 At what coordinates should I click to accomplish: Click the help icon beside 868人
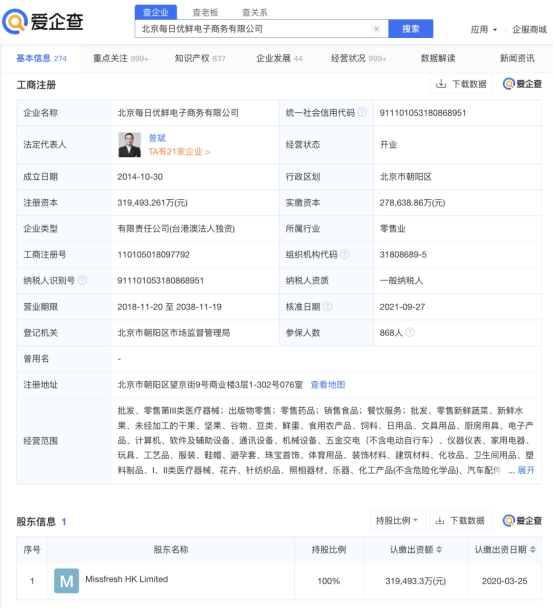click(410, 332)
